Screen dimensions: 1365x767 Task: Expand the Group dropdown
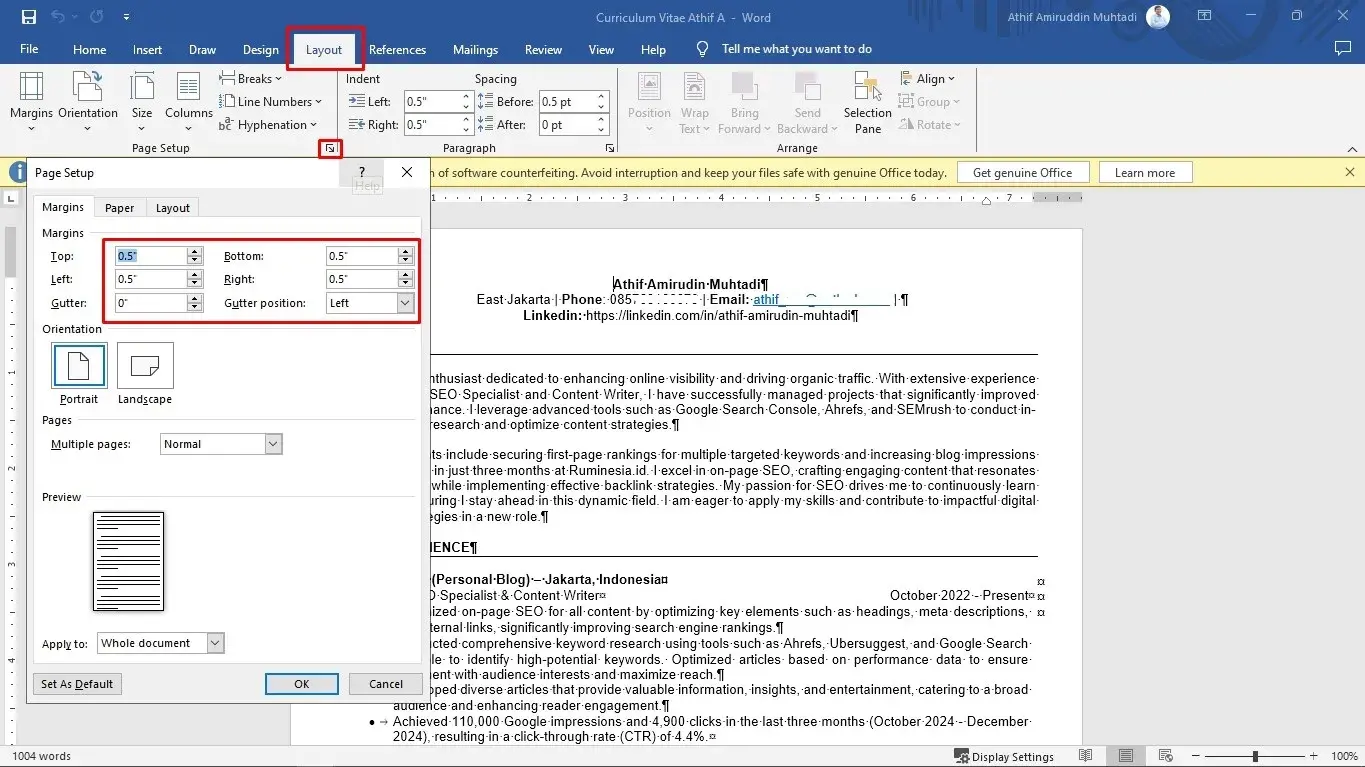tap(929, 102)
